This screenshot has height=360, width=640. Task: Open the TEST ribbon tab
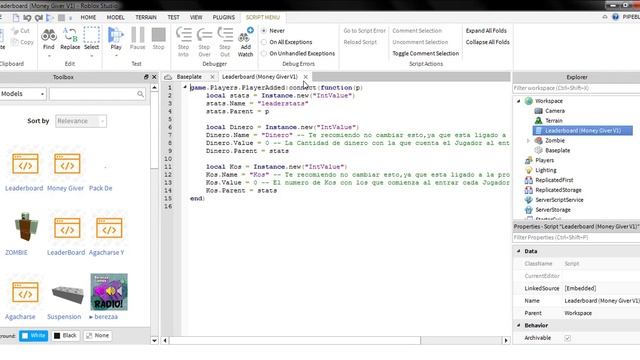pyautogui.click(x=173, y=17)
